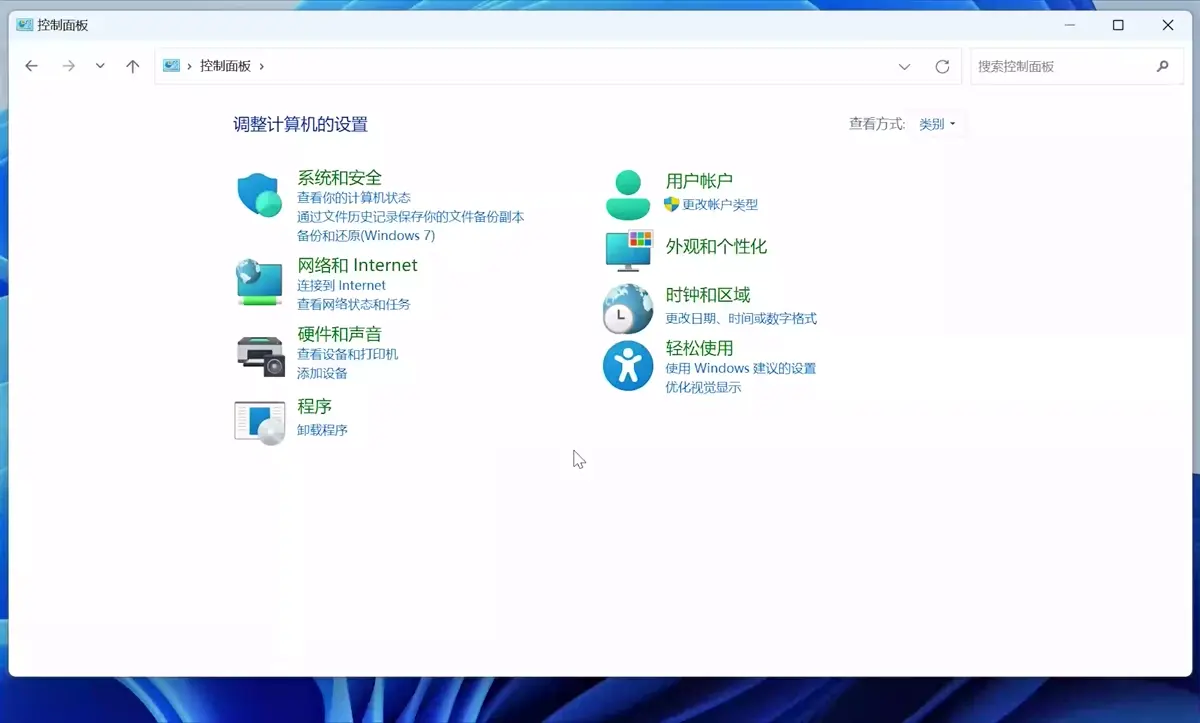Click the Hardware and Sound printer icon
The image size is (1200, 723).
click(260, 354)
